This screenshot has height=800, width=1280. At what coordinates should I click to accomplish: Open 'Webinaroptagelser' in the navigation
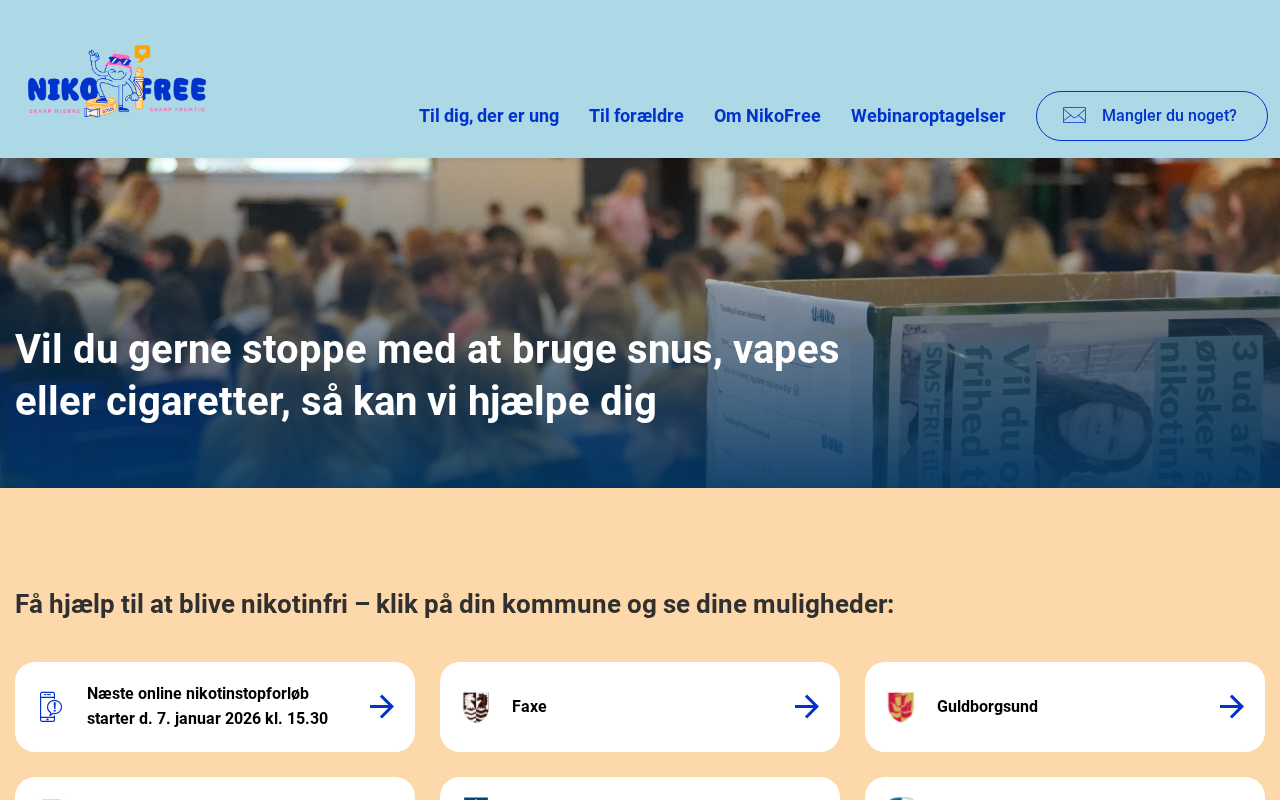pyautogui.click(x=928, y=116)
